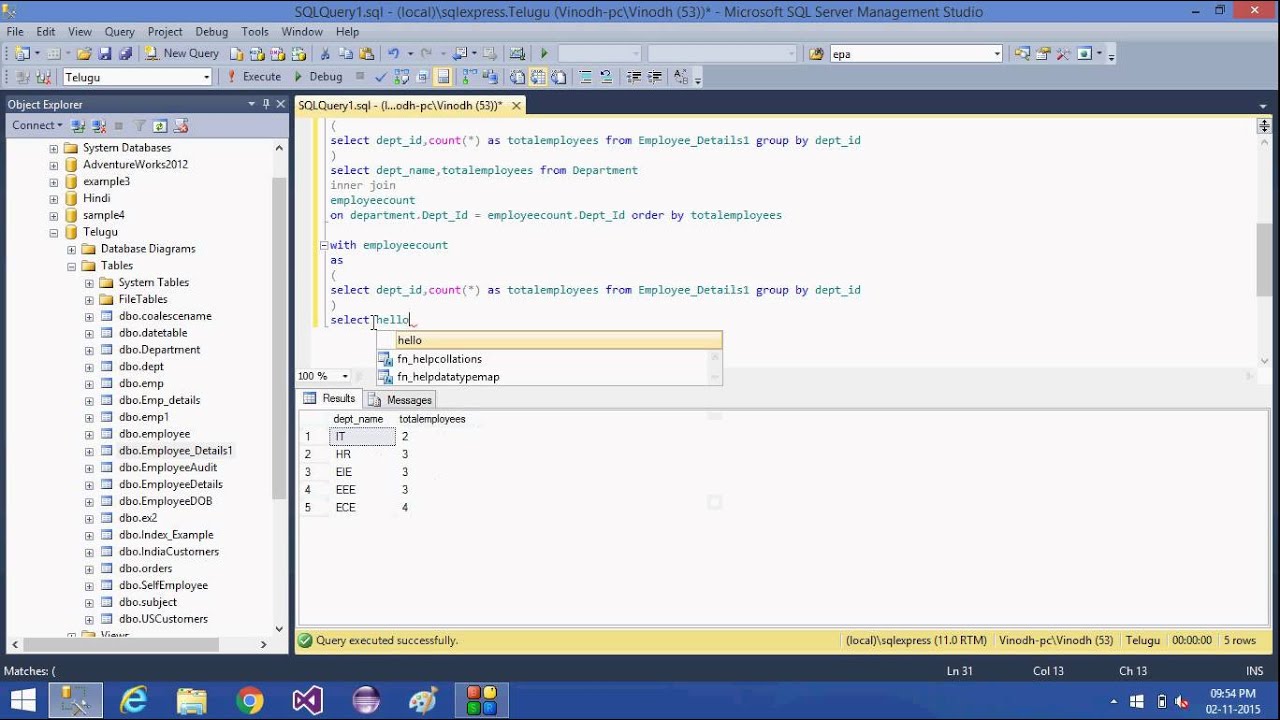
Task: Select the Hindi database
Action: coord(97,198)
